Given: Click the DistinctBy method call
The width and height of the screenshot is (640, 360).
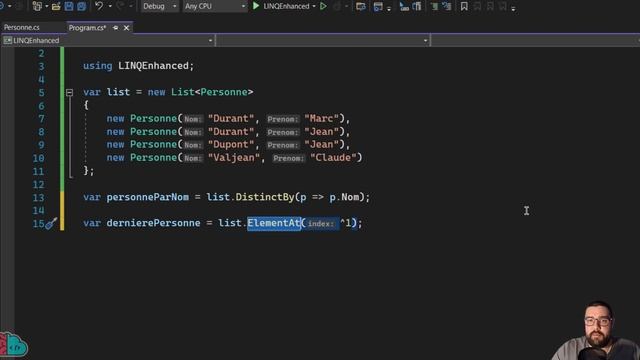Looking at the screenshot, I should tap(264, 197).
